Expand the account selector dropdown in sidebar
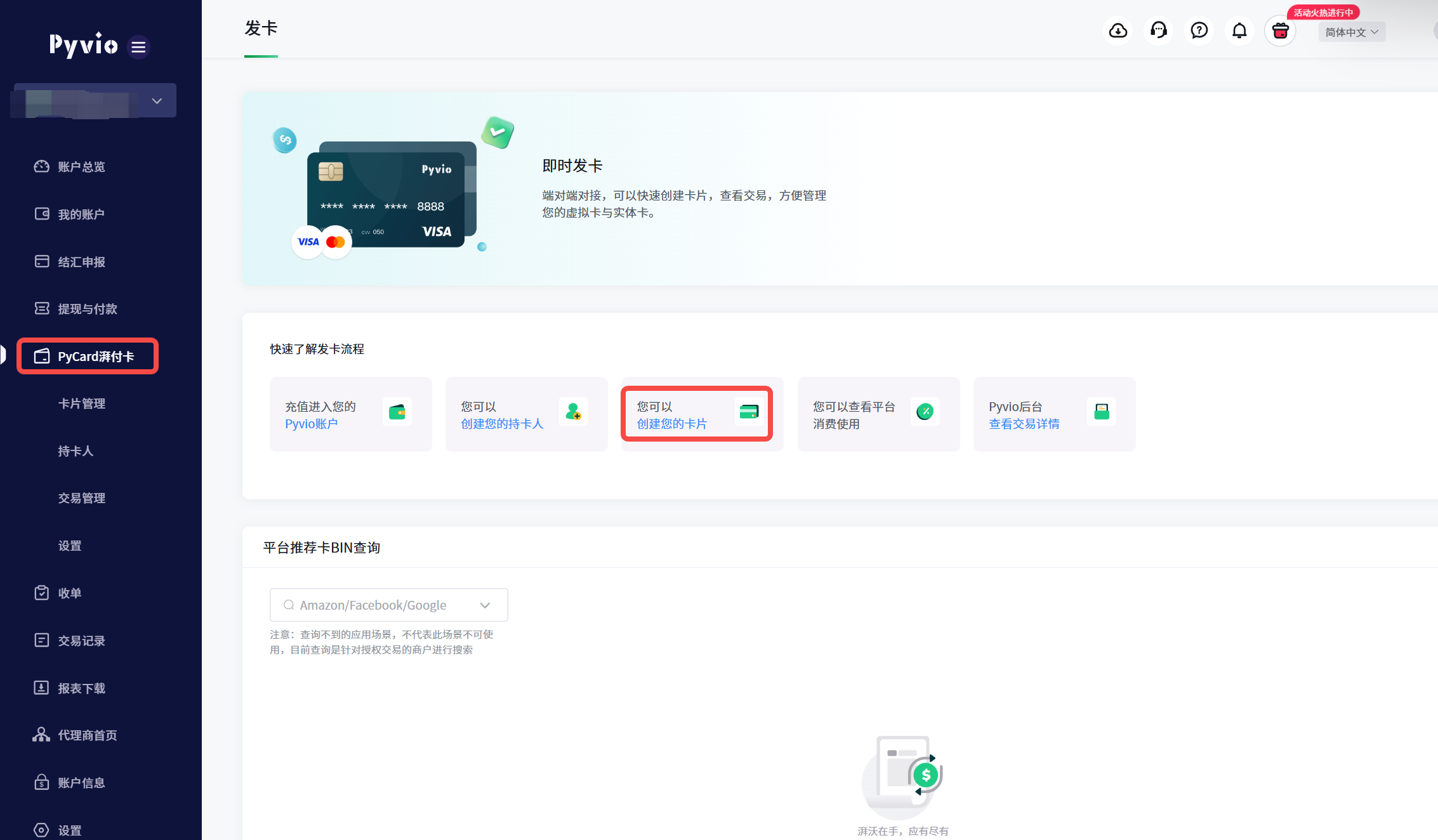The height and width of the screenshot is (840, 1438). (x=157, y=101)
